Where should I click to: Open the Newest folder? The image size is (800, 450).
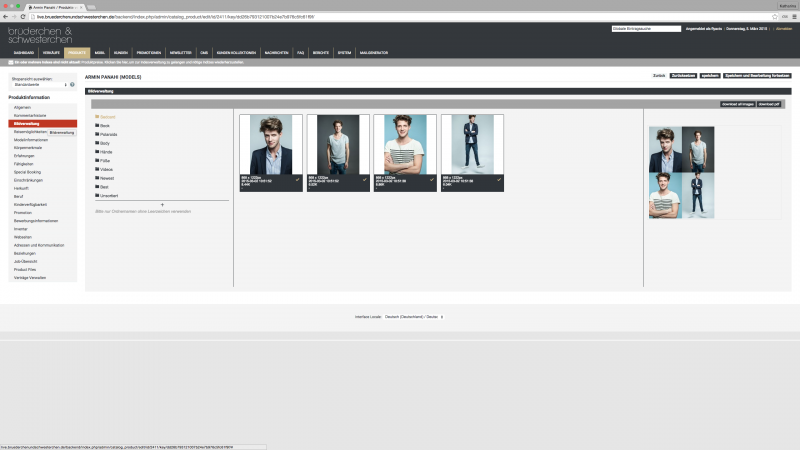(105, 178)
